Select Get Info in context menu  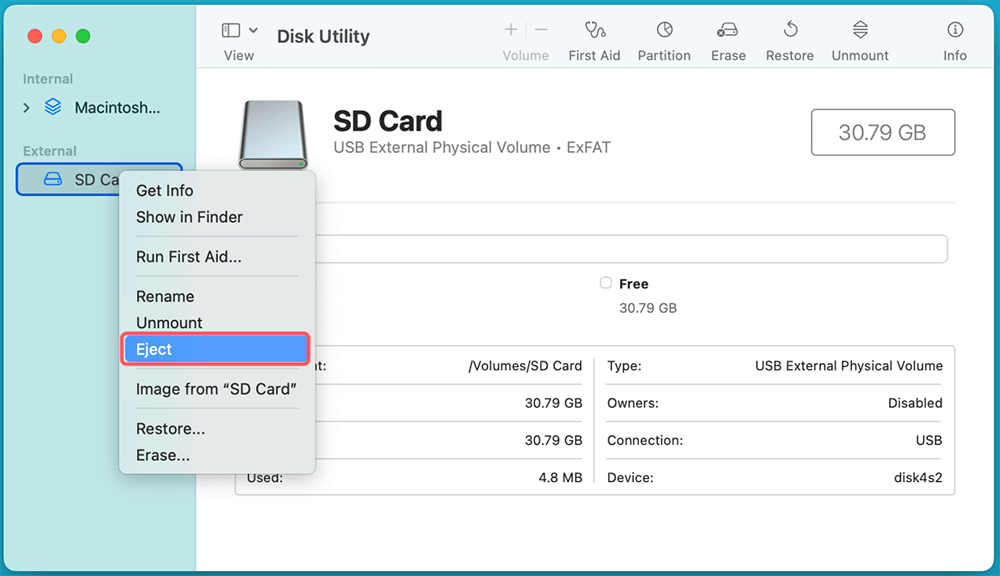[x=165, y=190]
